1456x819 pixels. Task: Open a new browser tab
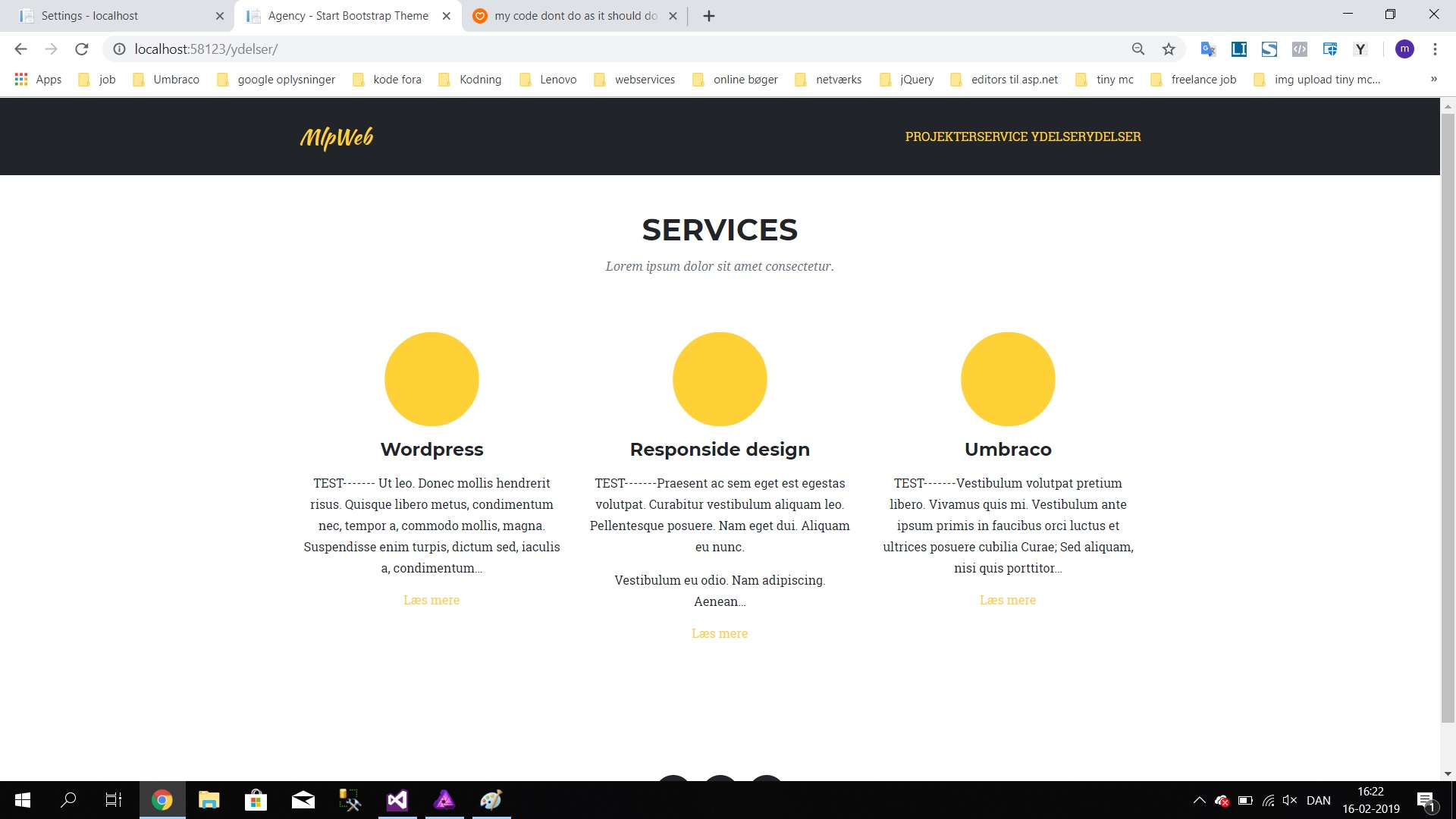coord(709,16)
